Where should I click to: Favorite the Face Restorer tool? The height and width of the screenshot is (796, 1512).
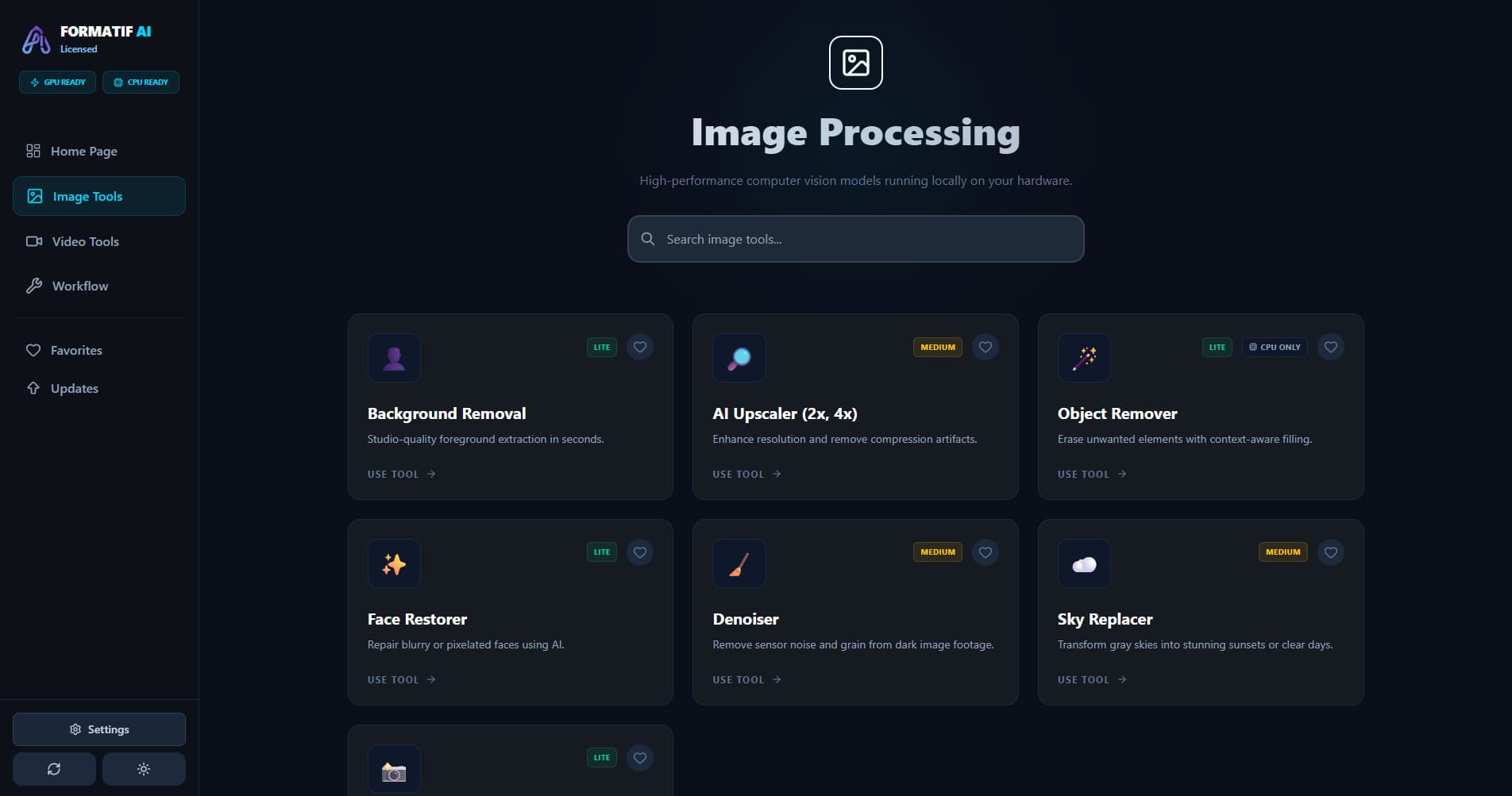(x=640, y=552)
